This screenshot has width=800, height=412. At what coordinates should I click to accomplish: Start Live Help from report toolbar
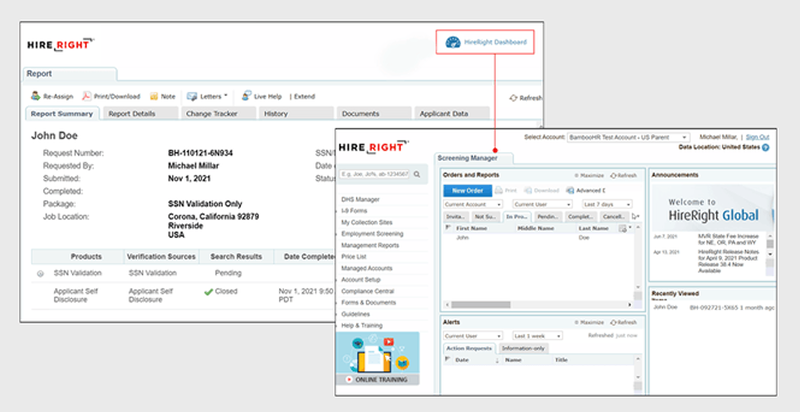(261, 96)
